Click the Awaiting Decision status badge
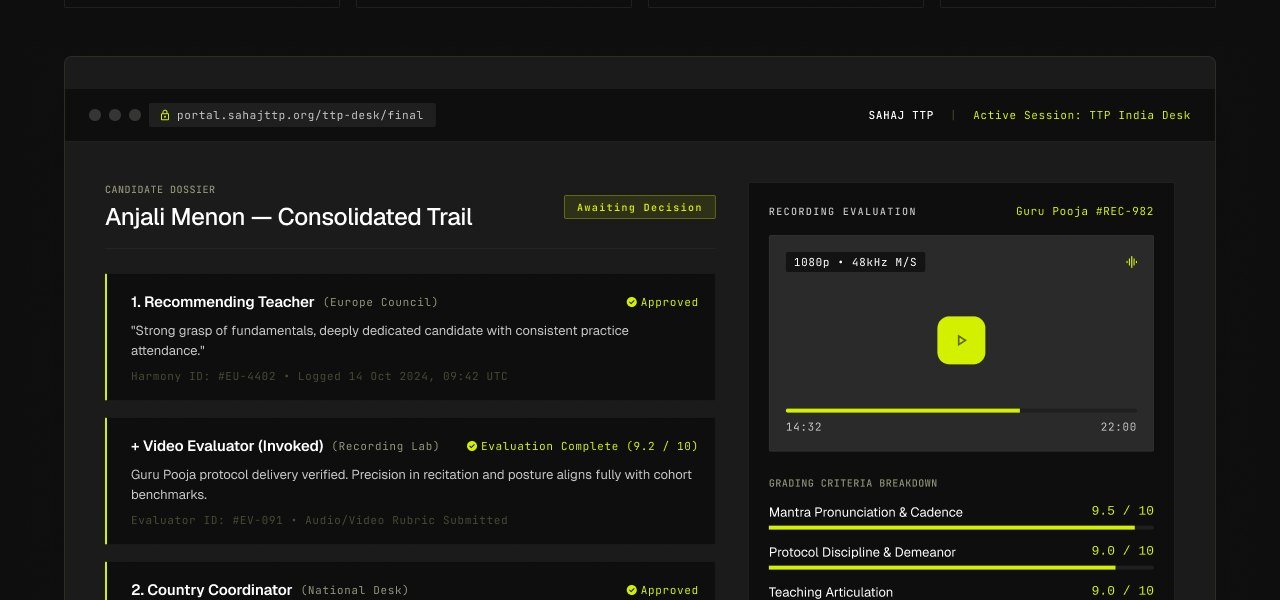Image resolution: width=1280 pixels, height=600 pixels. [x=640, y=207]
